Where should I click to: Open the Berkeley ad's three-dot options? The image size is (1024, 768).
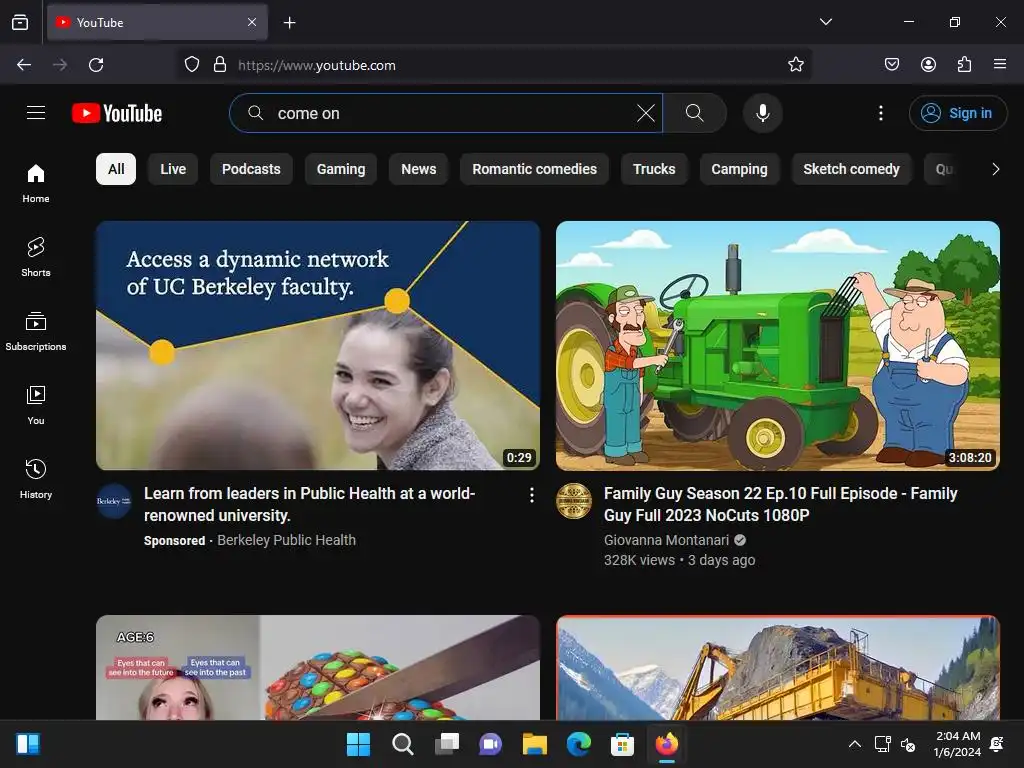point(532,496)
